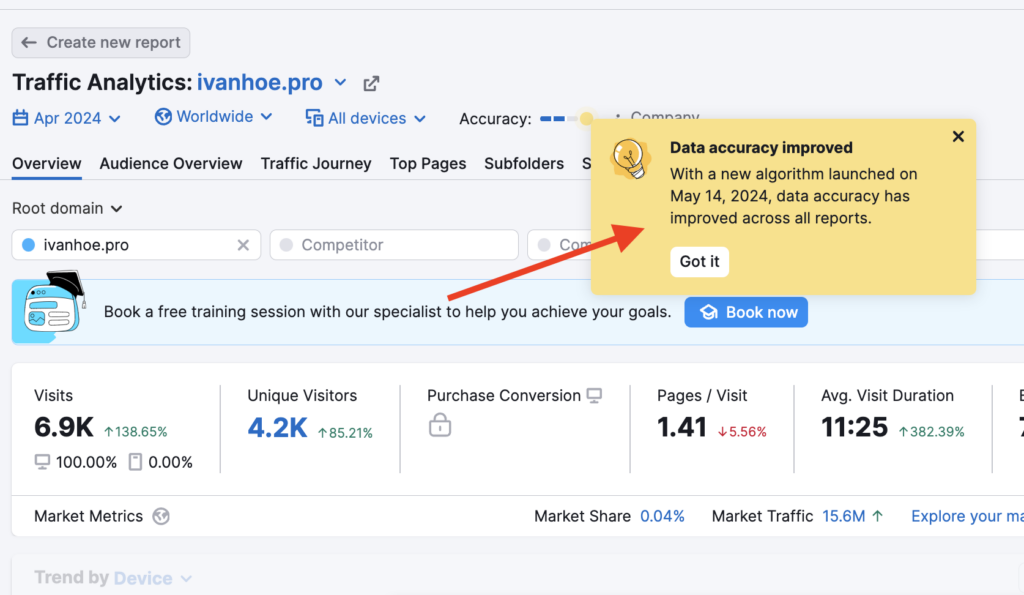The image size is (1024, 595).
Task: Click the desktop icon next to Purchase Conversion
Action: pos(595,396)
